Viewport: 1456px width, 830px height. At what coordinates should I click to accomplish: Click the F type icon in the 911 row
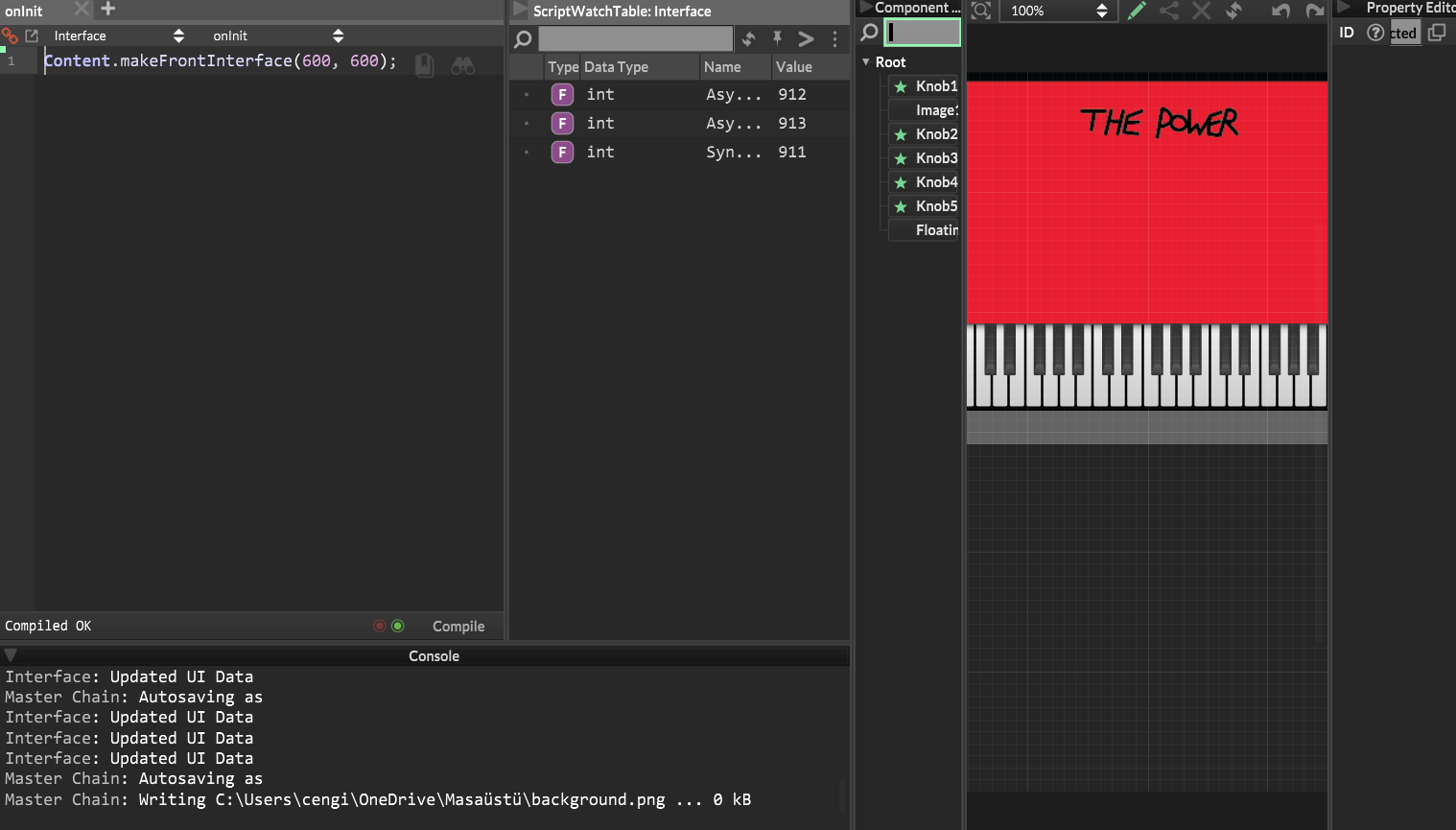[x=563, y=152]
